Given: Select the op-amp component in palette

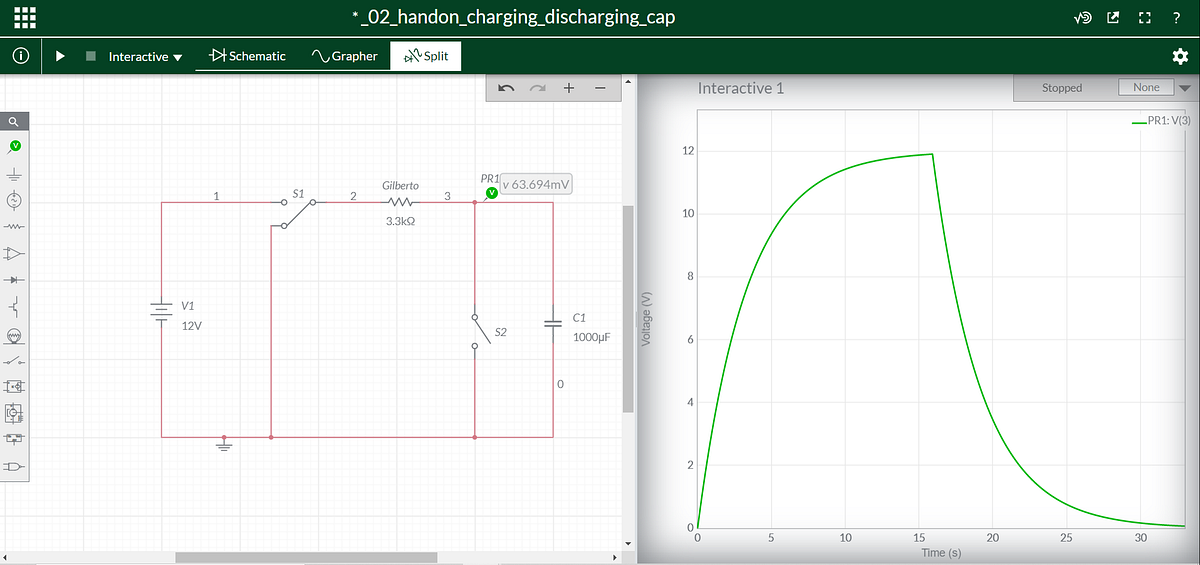Looking at the screenshot, I should 14,253.
